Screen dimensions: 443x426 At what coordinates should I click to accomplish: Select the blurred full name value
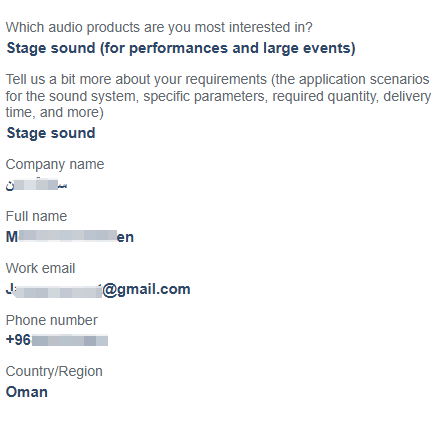click(x=70, y=237)
